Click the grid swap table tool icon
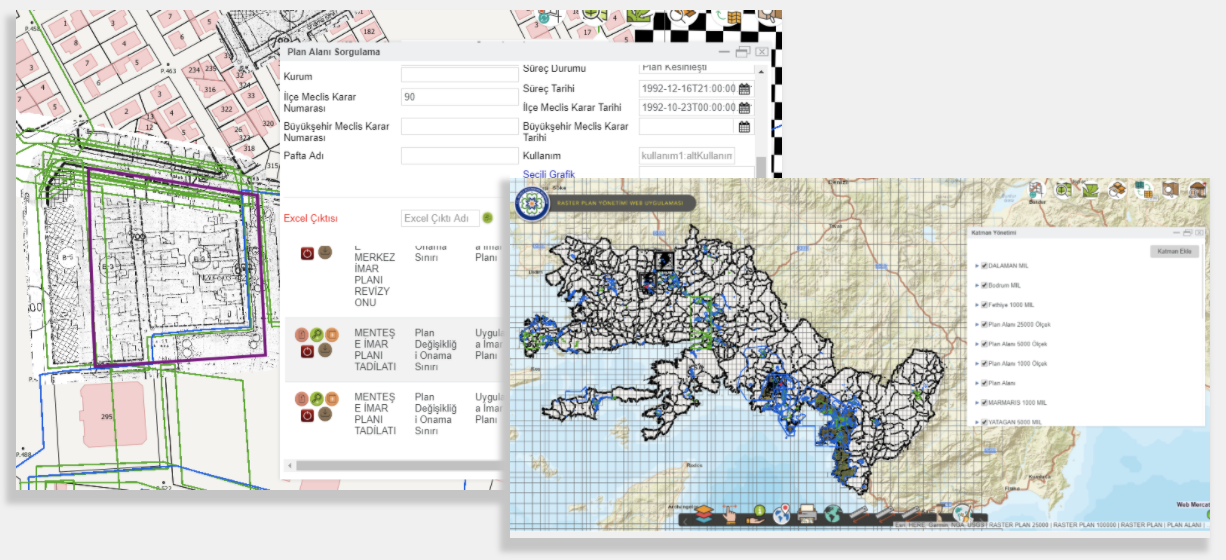Screen dimensions: 1226x560 1144,191
